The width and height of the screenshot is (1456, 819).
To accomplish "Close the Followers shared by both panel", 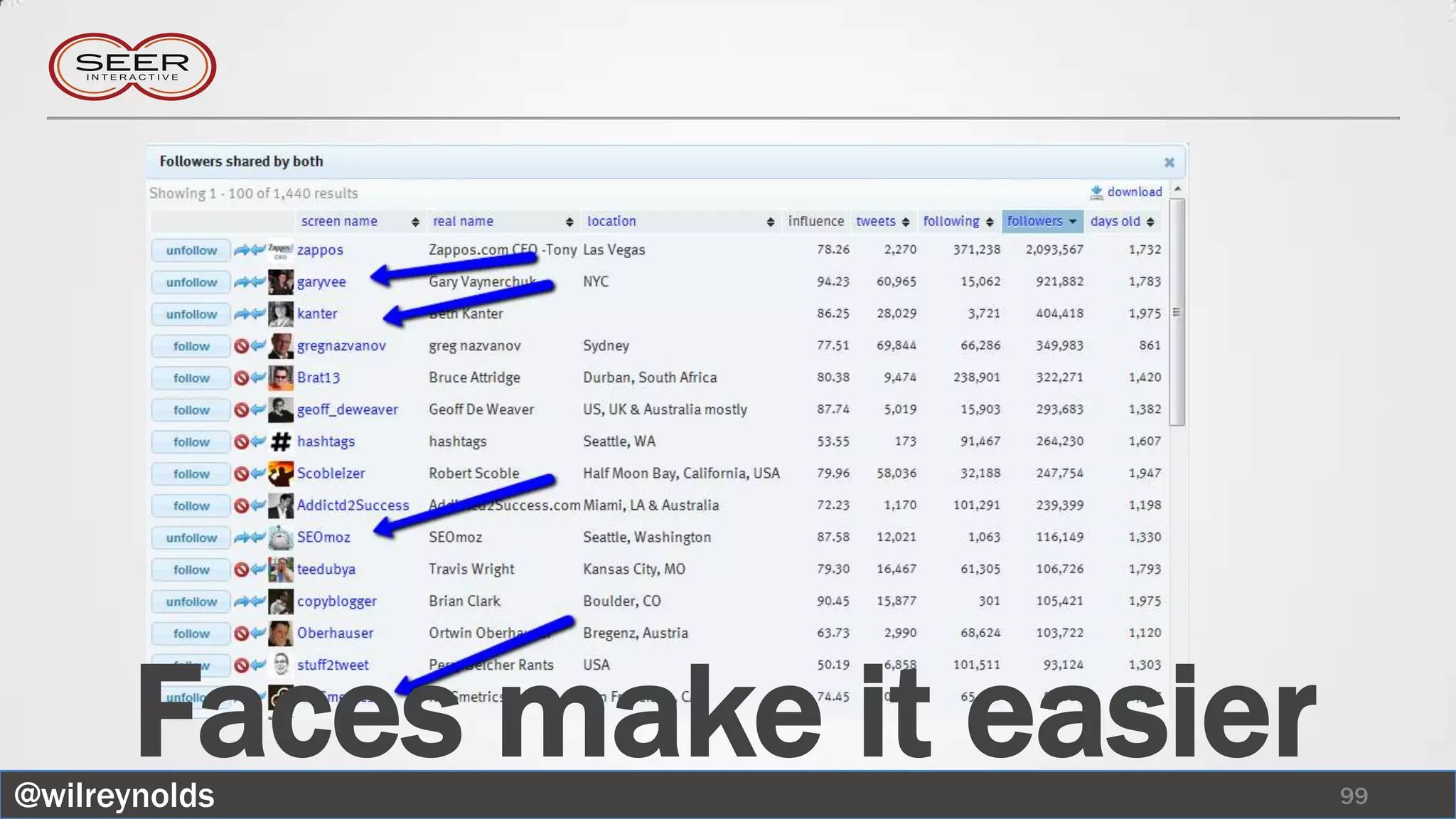I will (x=1169, y=162).
